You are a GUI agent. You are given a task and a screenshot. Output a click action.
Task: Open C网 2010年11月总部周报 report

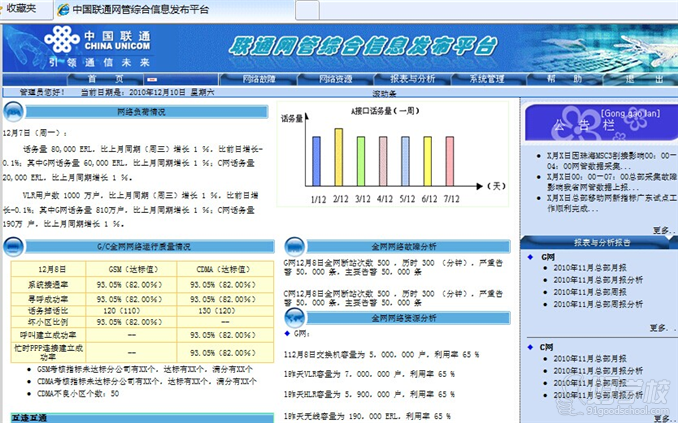[x=590, y=383]
